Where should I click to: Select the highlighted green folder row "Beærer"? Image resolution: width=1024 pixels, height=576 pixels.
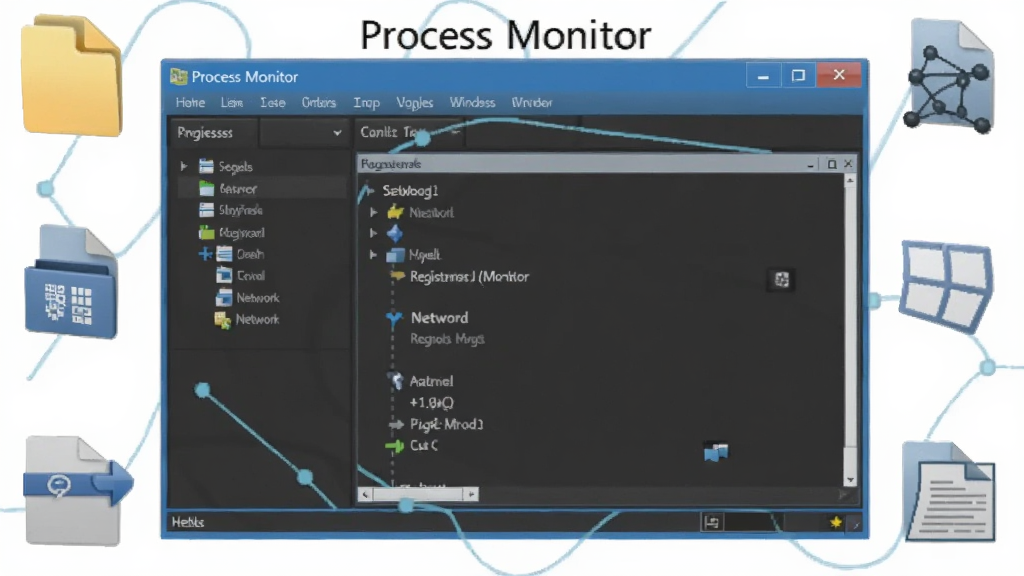point(261,189)
